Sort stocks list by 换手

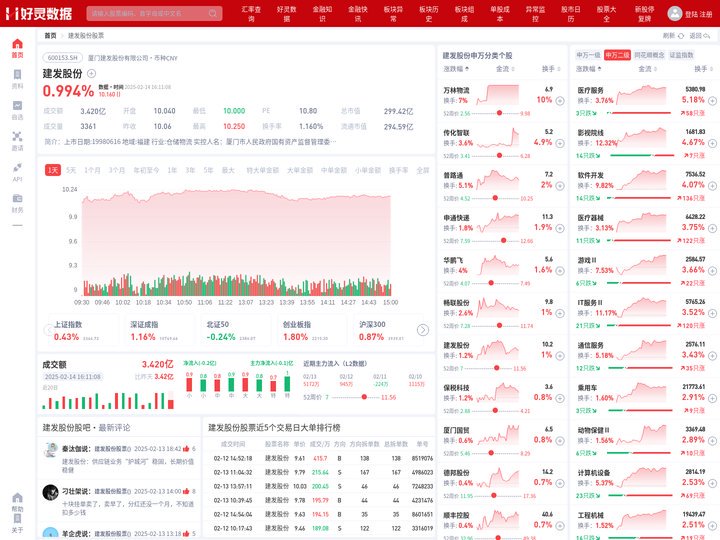click(x=551, y=69)
